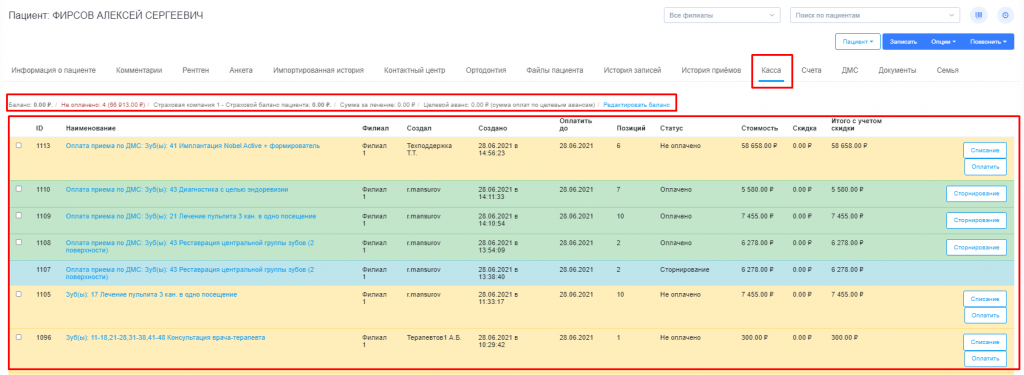Click the Статус column header

[x=671, y=128]
